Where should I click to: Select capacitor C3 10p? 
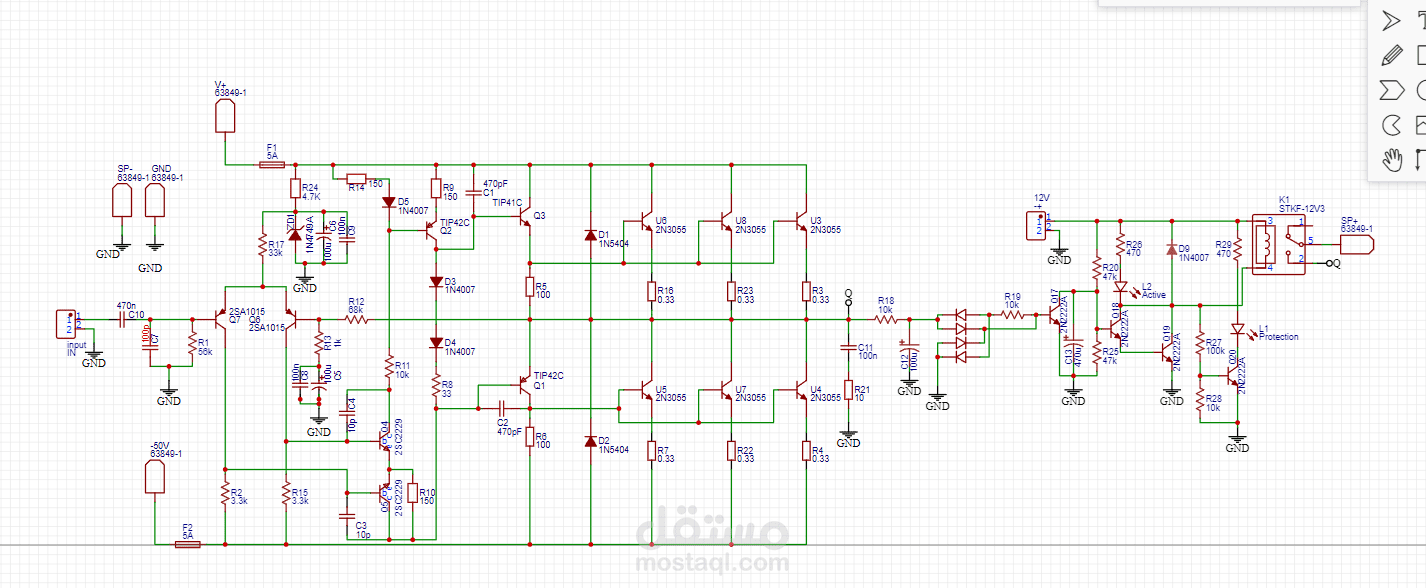pyautogui.click(x=347, y=516)
